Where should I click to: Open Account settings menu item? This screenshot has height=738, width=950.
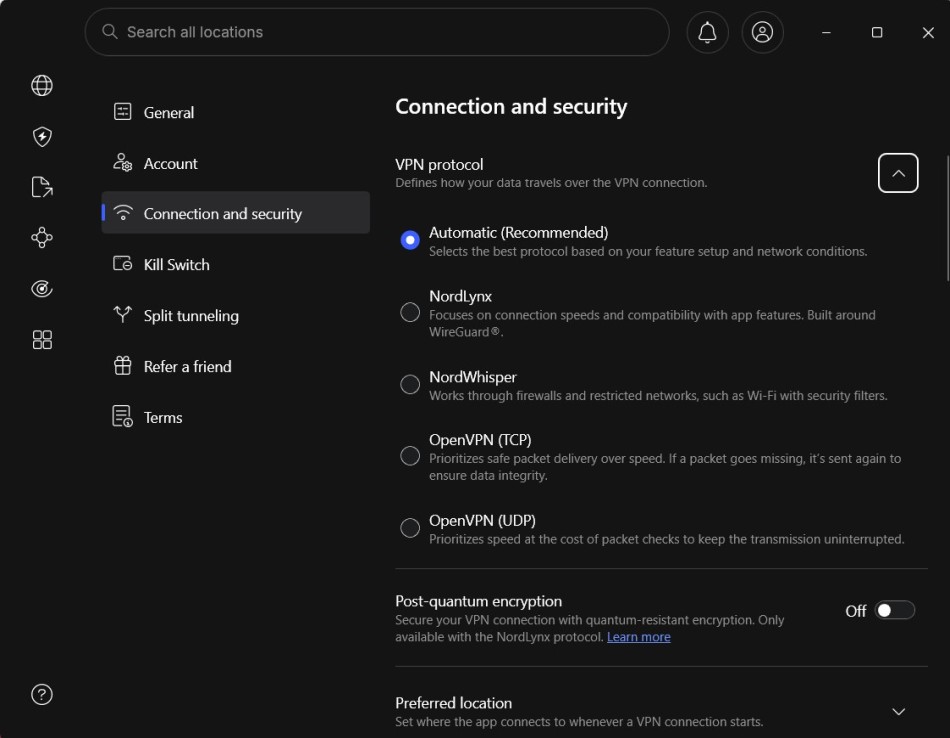pyautogui.click(x=236, y=163)
